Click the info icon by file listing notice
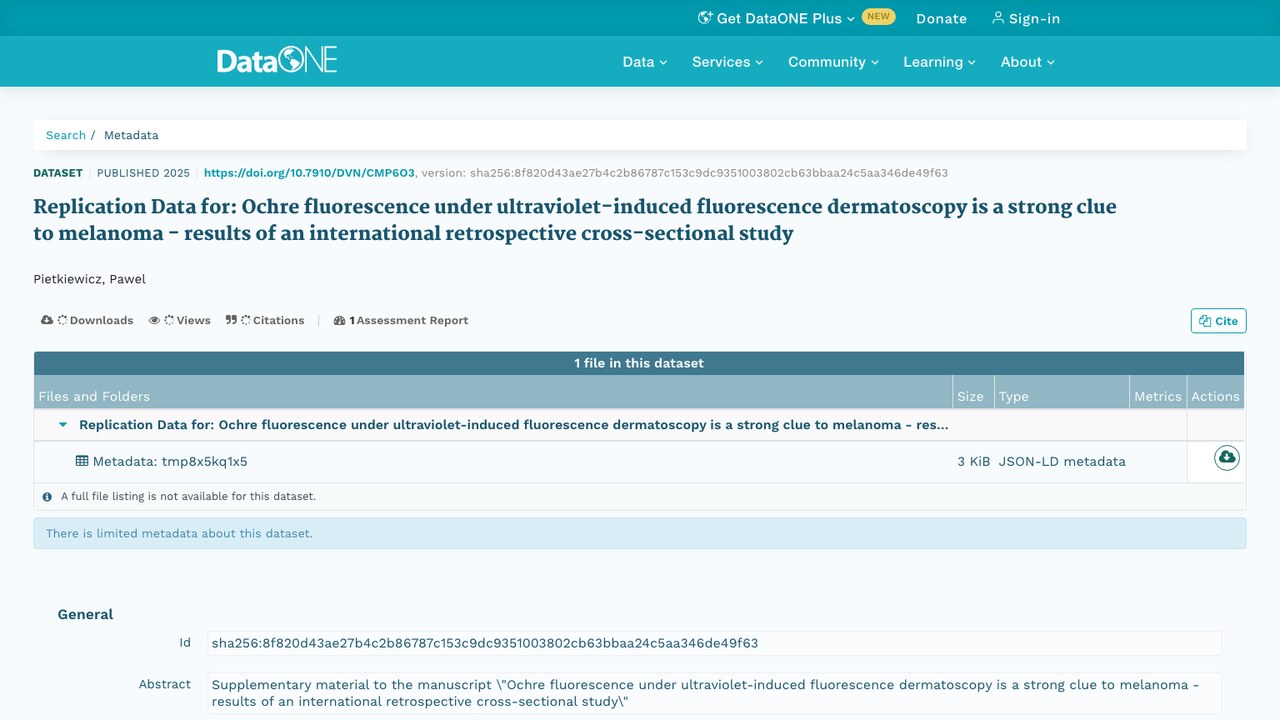 pyautogui.click(x=47, y=496)
